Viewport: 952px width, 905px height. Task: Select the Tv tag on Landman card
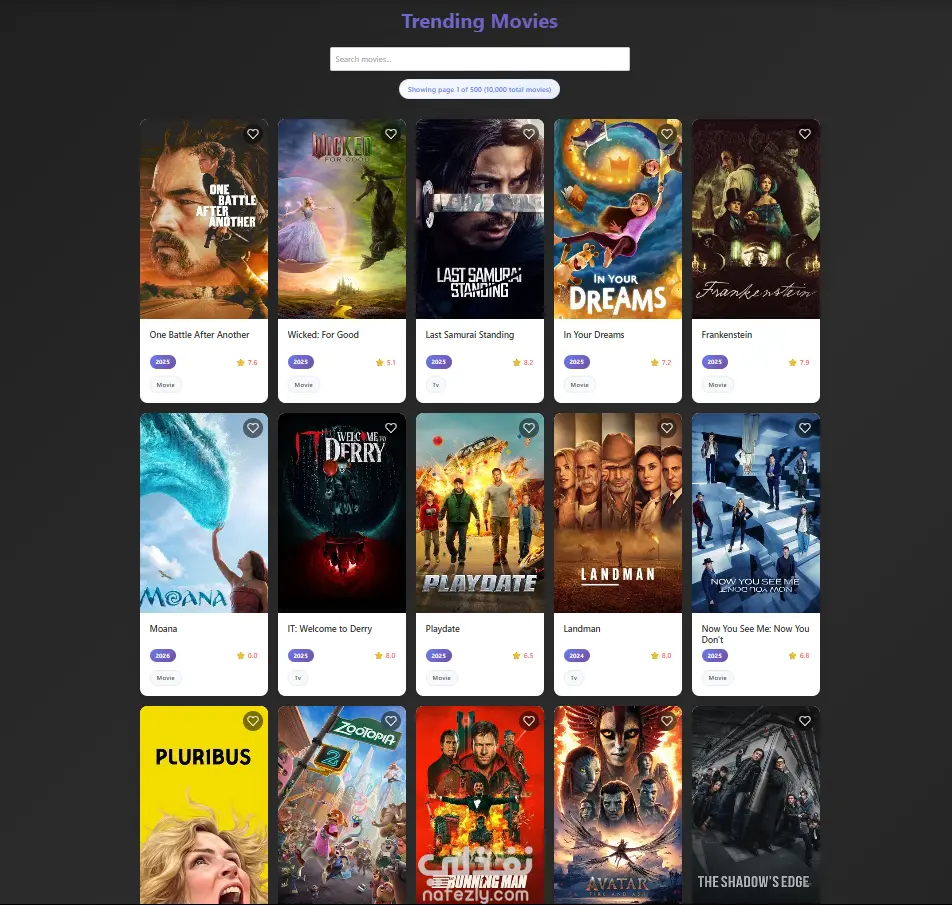pos(574,678)
